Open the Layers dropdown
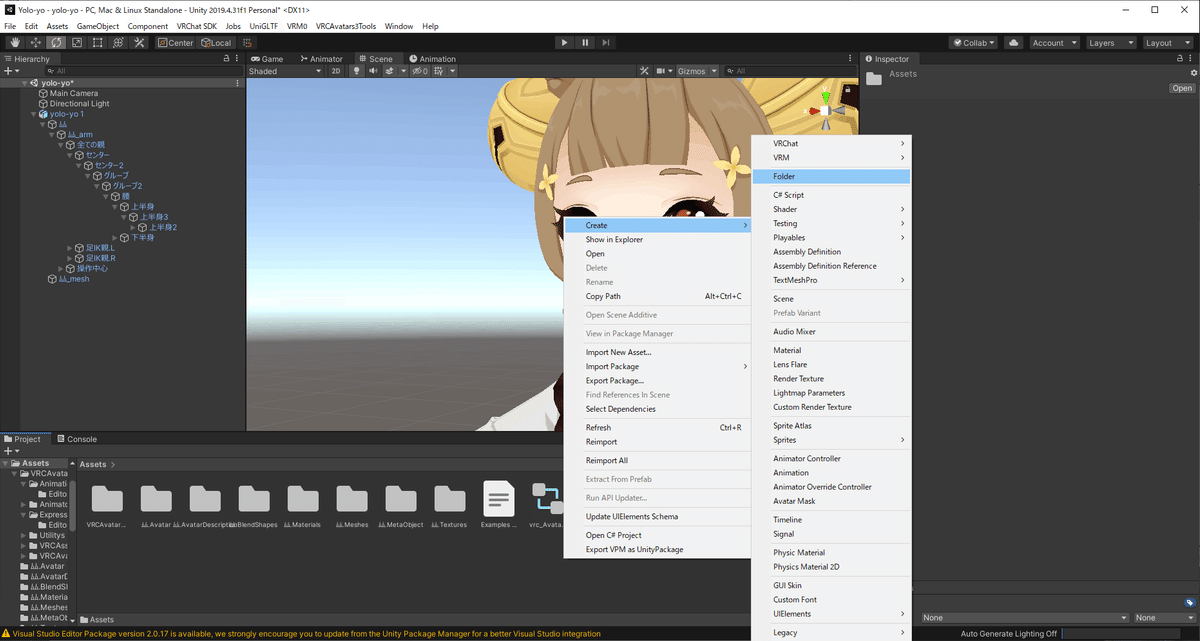The width and height of the screenshot is (1200, 641). 1111,43
